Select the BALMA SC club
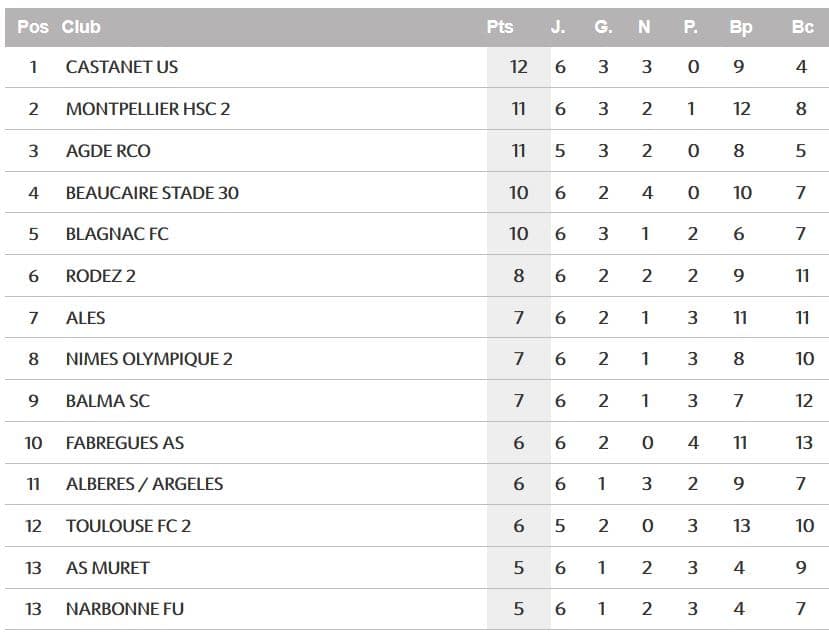 coord(108,401)
